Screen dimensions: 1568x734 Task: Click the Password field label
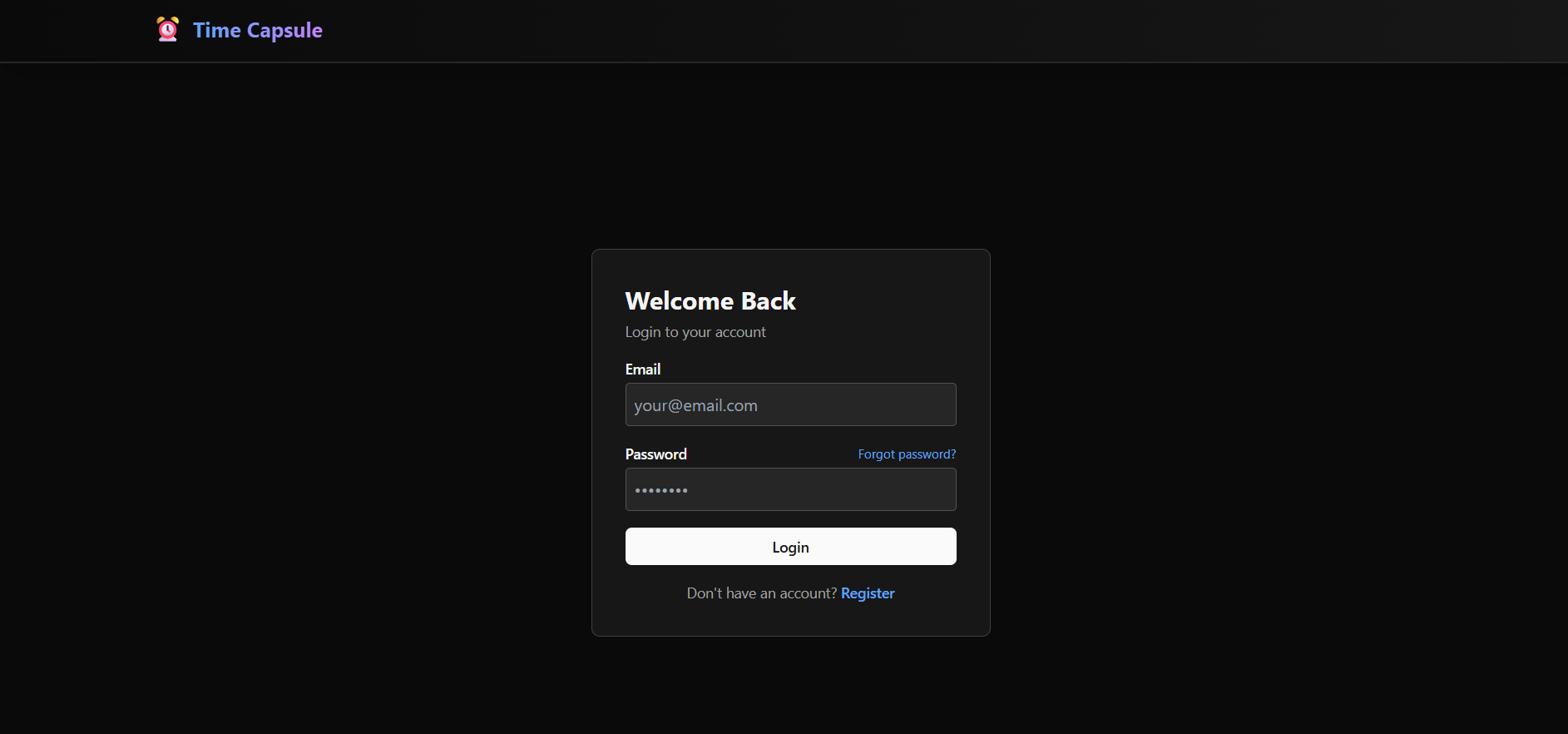click(x=655, y=454)
